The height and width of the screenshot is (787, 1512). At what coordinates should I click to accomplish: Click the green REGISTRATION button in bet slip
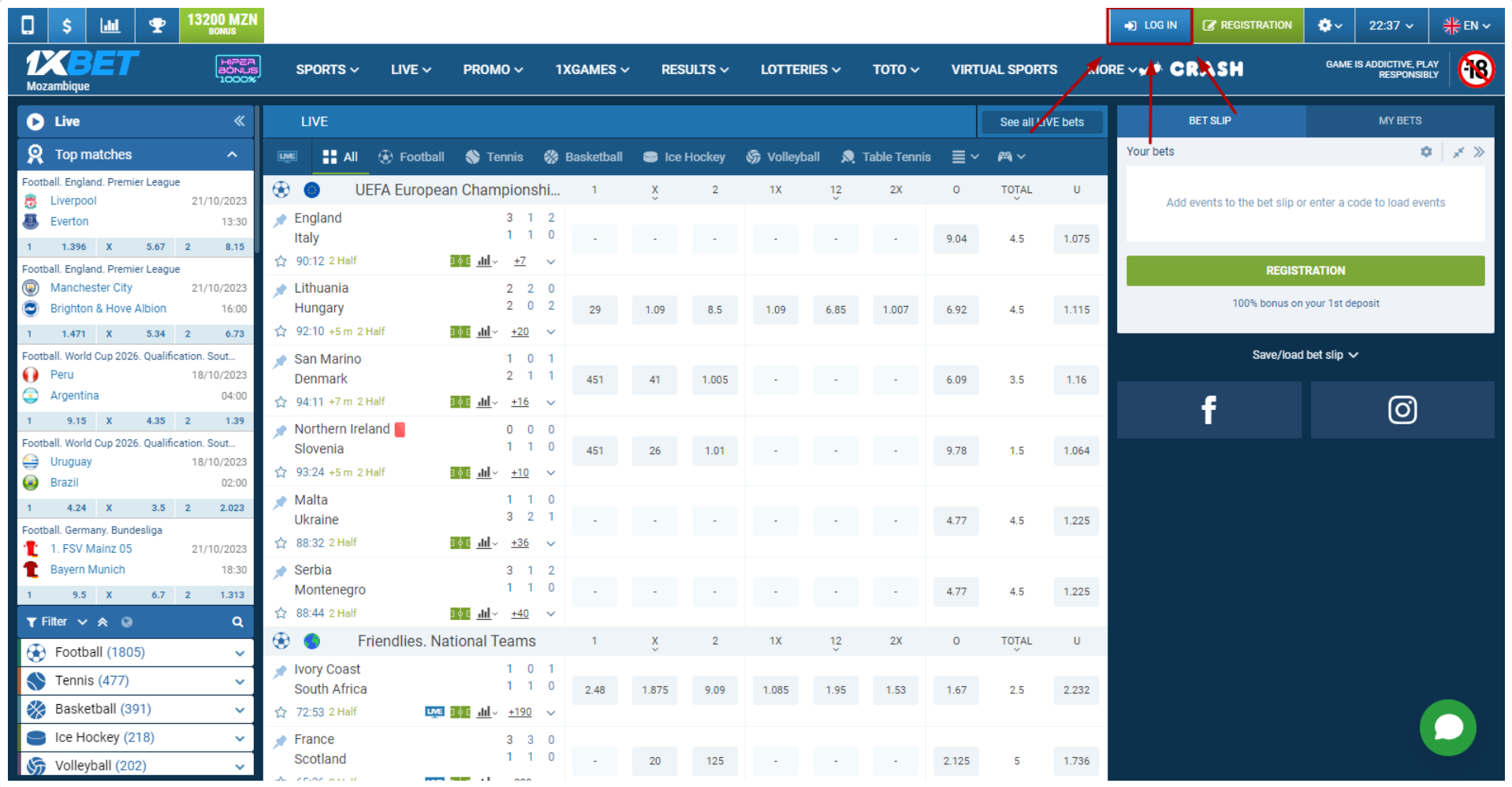[x=1305, y=270]
